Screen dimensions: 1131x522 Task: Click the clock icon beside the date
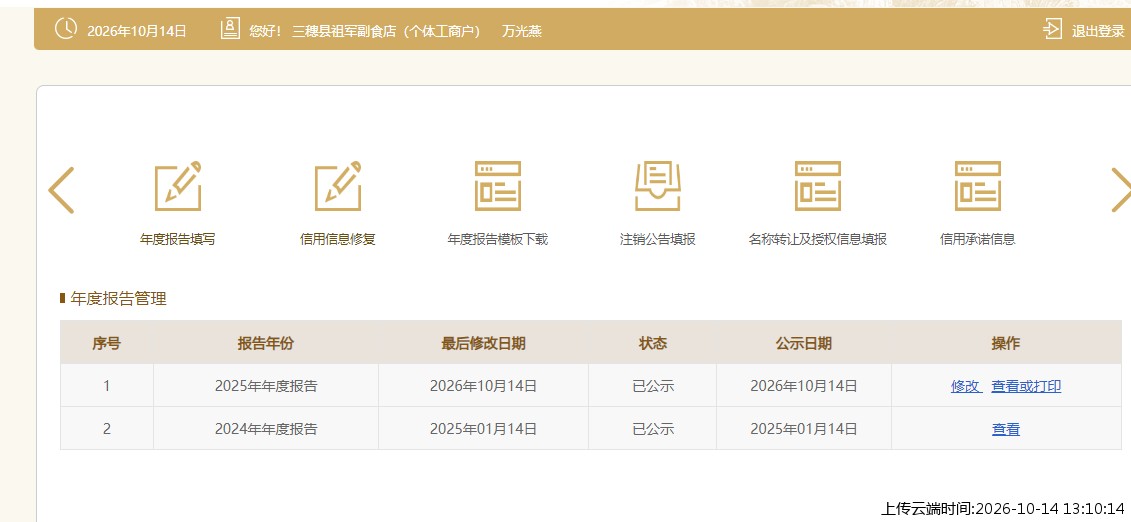coord(66,30)
